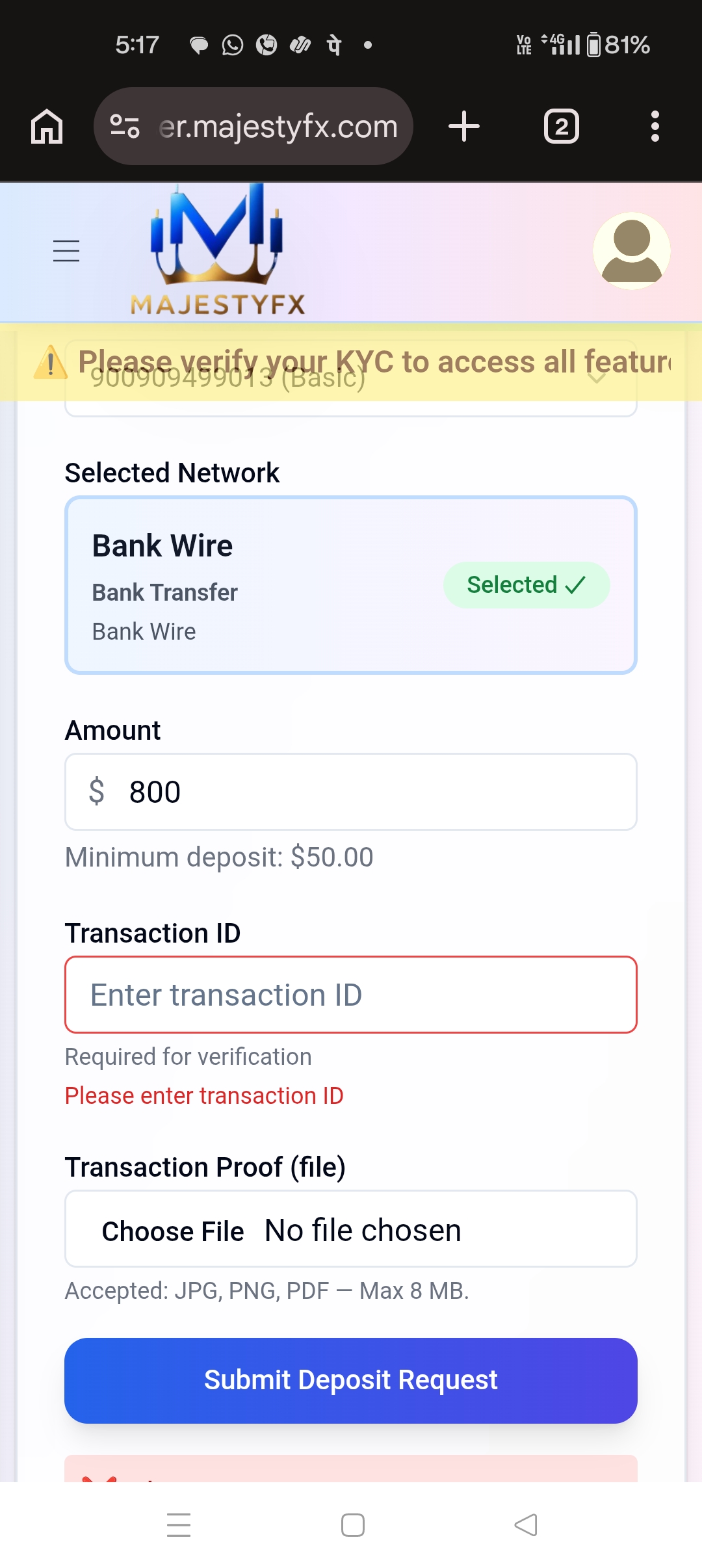This screenshot has width=702, height=1568.
Task: Open Android recent apps button
Action: [179, 1525]
